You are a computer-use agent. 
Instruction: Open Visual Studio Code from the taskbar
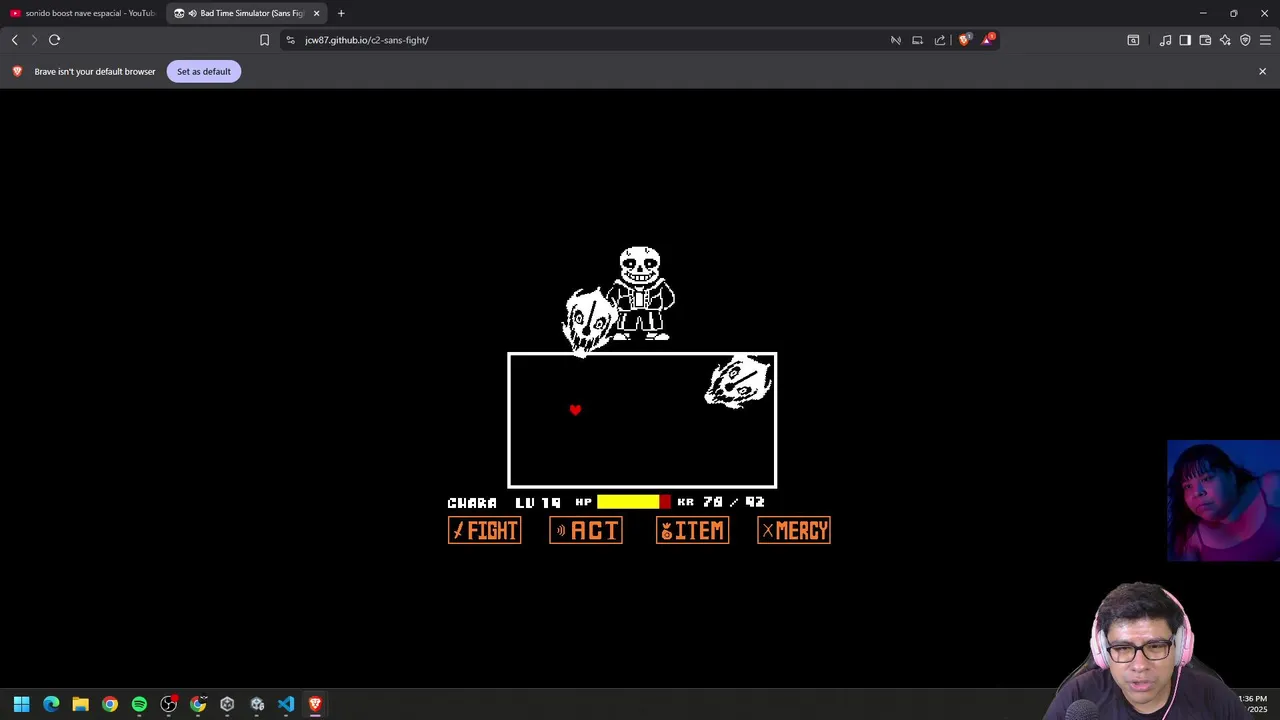click(x=286, y=704)
